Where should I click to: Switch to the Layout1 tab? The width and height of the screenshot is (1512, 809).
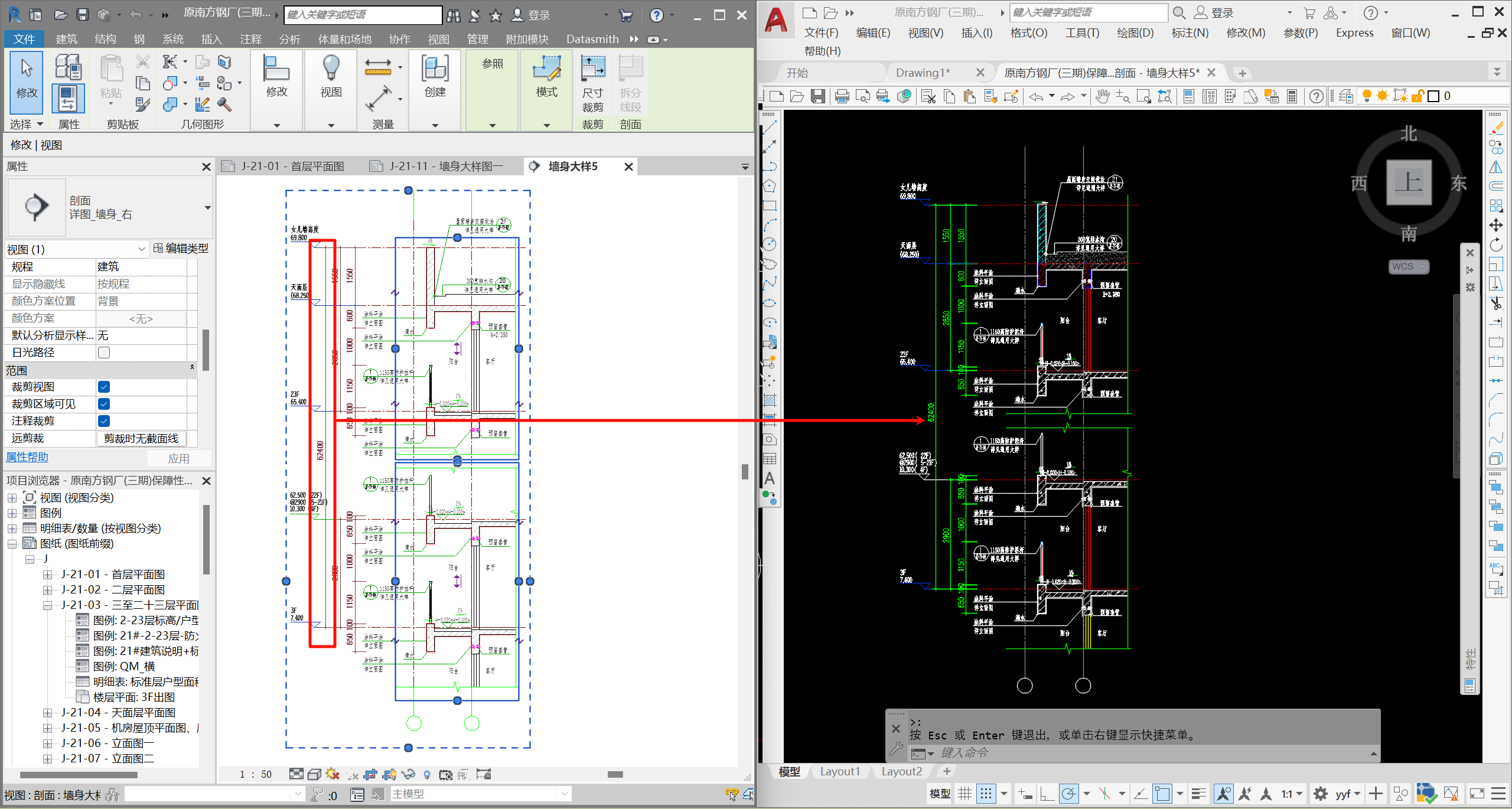[x=839, y=771]
